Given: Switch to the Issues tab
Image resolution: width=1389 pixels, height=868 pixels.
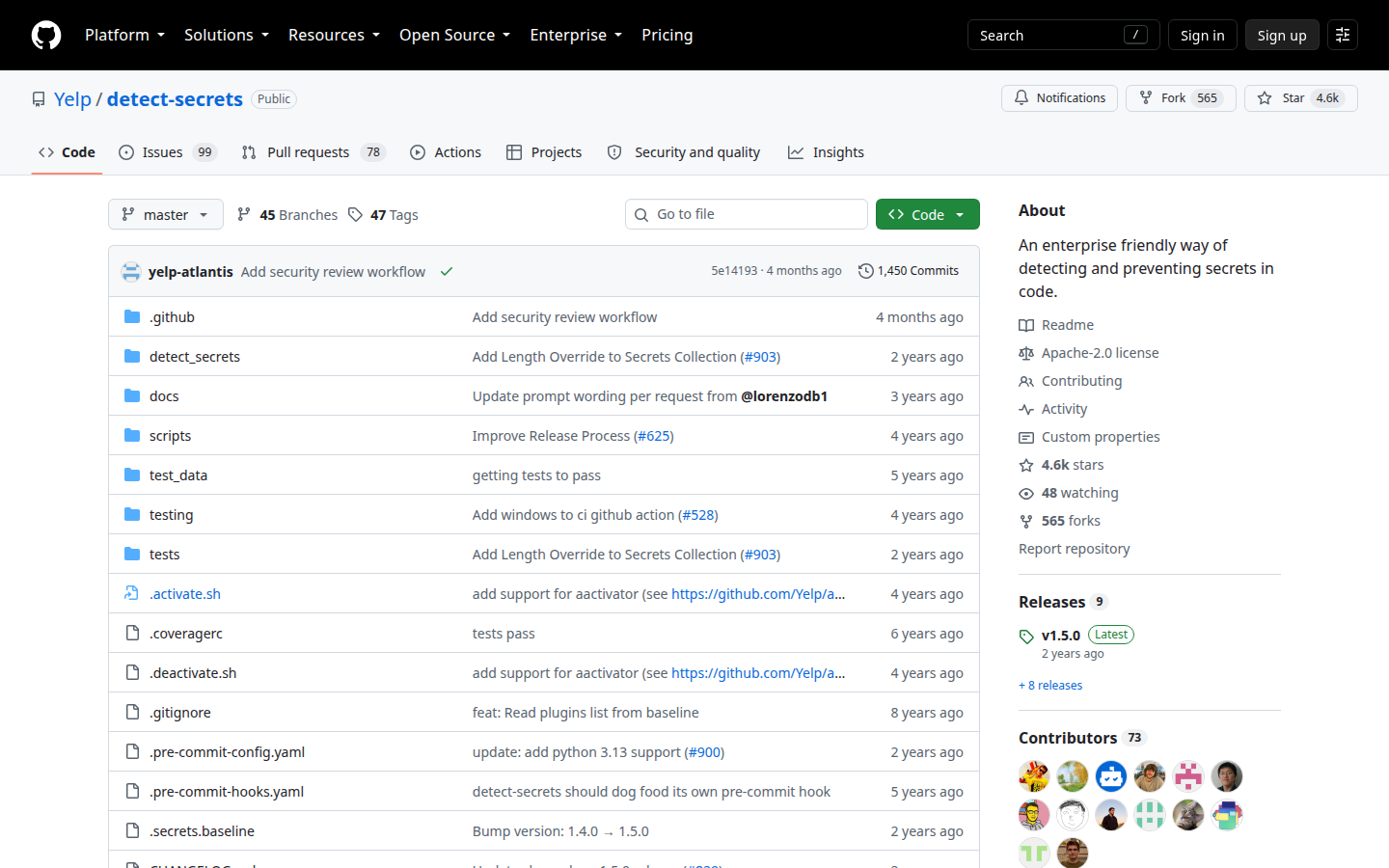Looking at the screenshot, I should 168,152.
